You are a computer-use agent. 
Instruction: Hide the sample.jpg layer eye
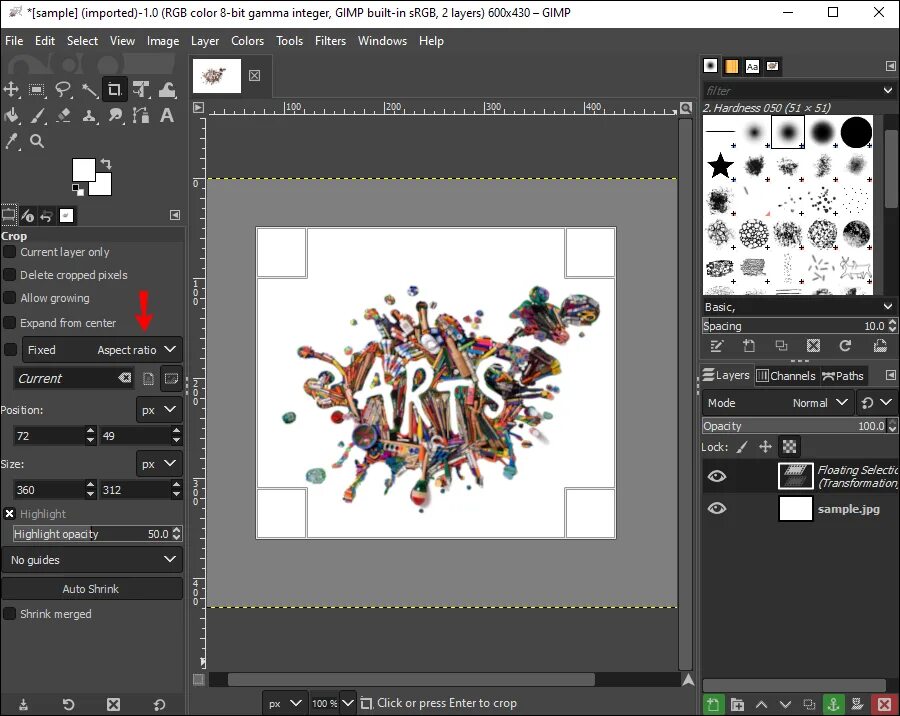(717, 509)
